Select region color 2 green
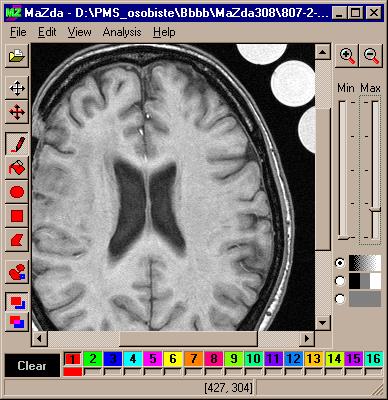The height and width of the screenshot is (400, 388). pos(93,359)
